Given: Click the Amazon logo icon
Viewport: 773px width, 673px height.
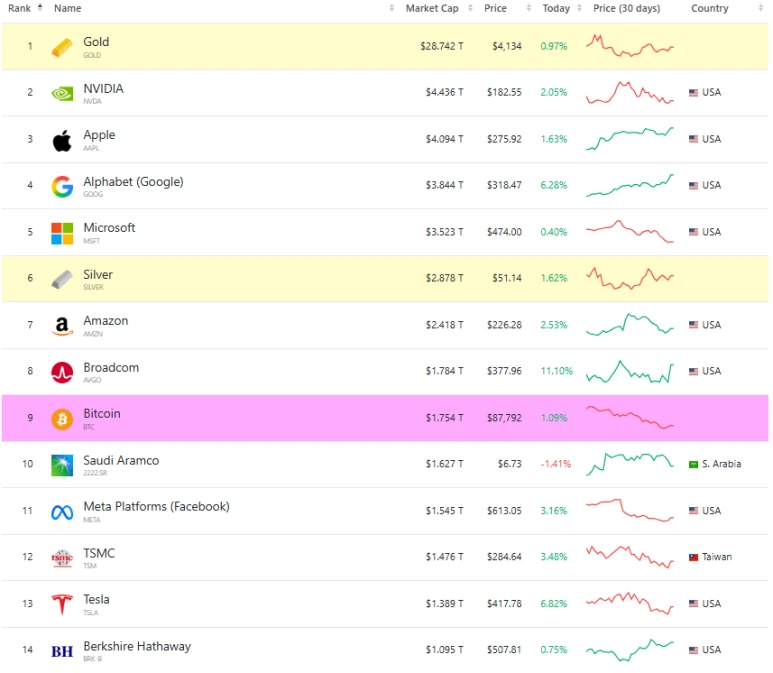Looking at the screenshot, I should click(62, 326).
